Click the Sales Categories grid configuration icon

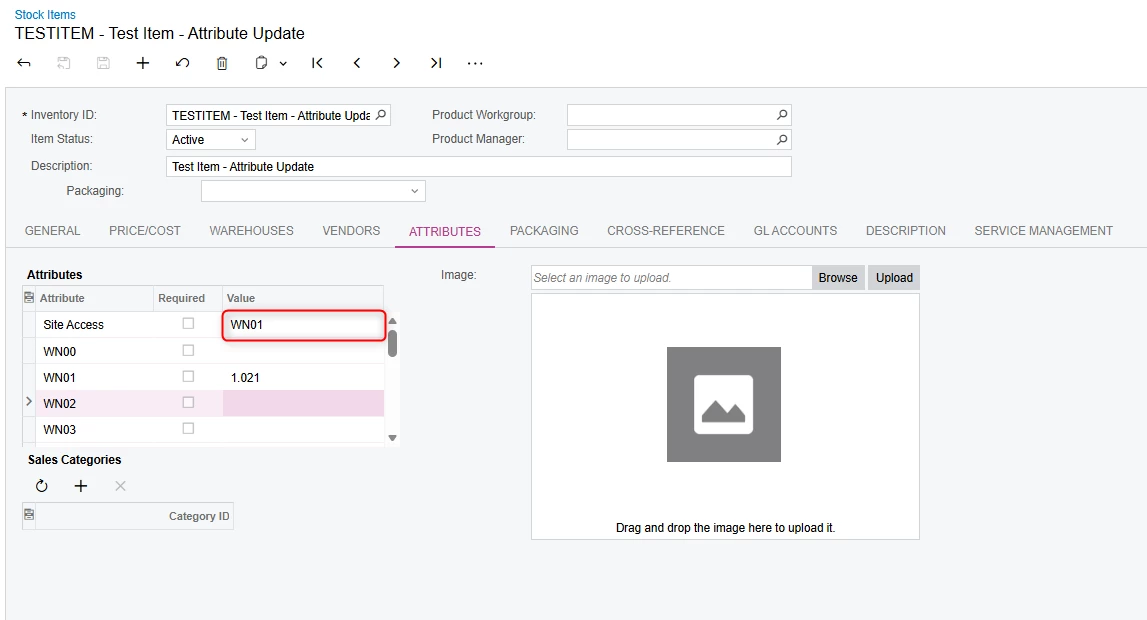pyautogui.click(x=29, y=515)
